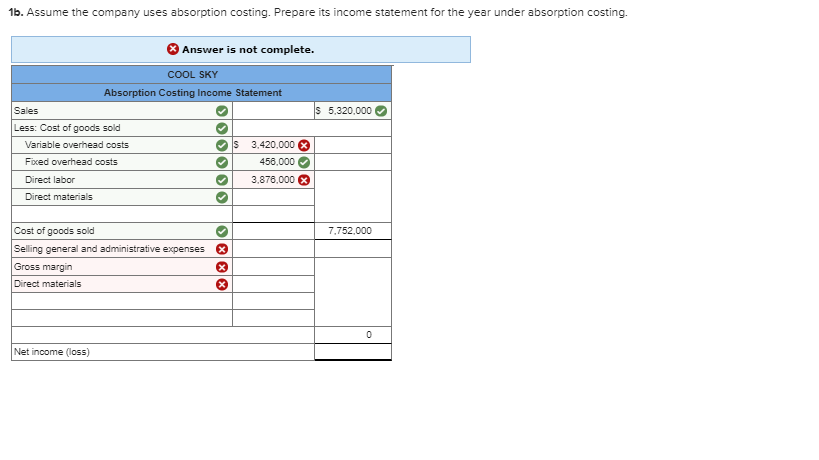This screenshot has width=819, height=460.
Task: Click the red X on the Direct materials row below Gross margin
Action: pos(222,284)
